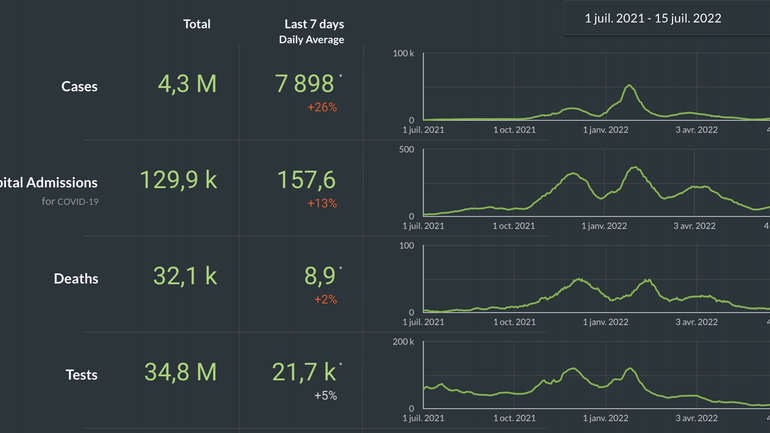This screenshot has width=770, height=433.
Task: Click the 100 k axis label on Cases chart
Action: point(403,54)
